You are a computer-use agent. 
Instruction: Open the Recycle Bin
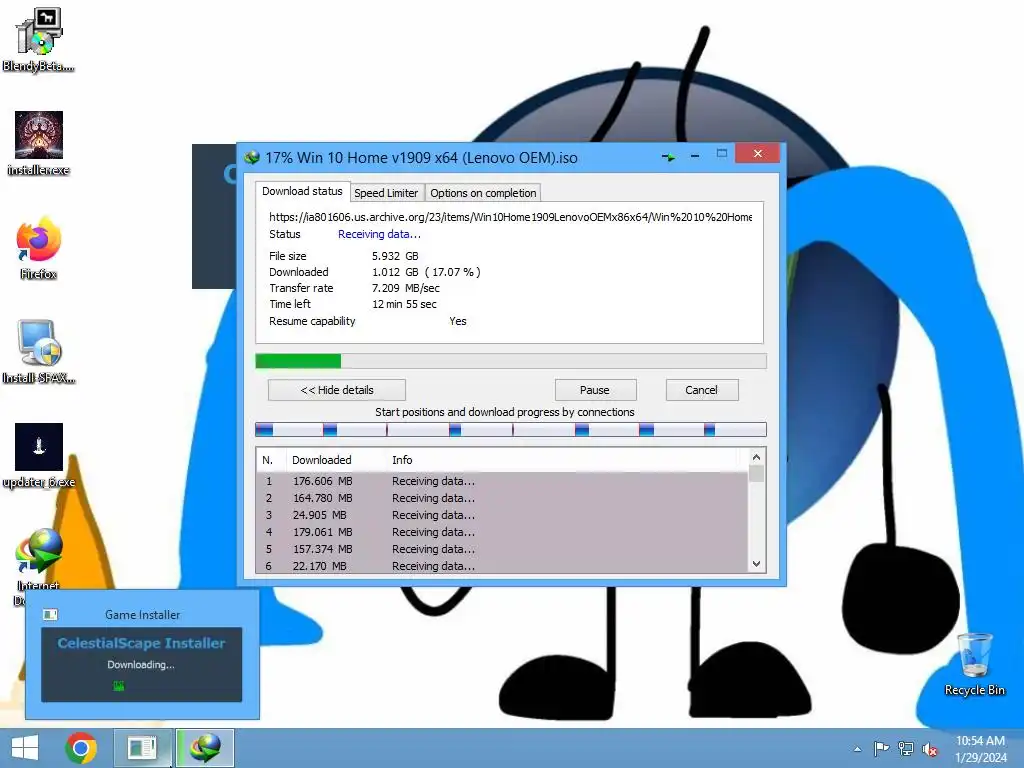pos(974,664)
